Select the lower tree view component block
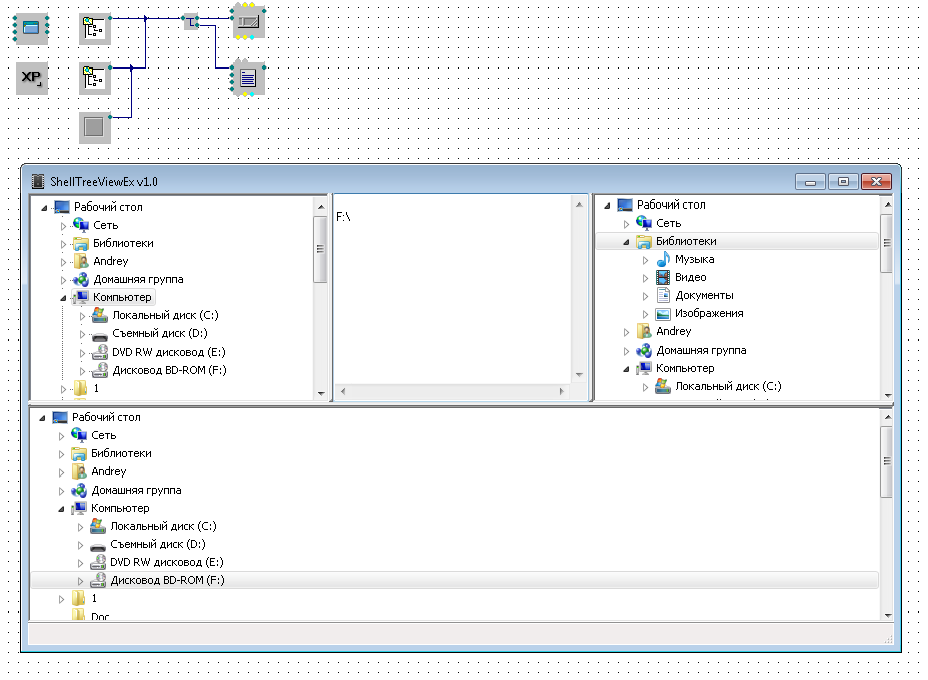The height and width of the screenshot is (680, 928). point(95,78)
